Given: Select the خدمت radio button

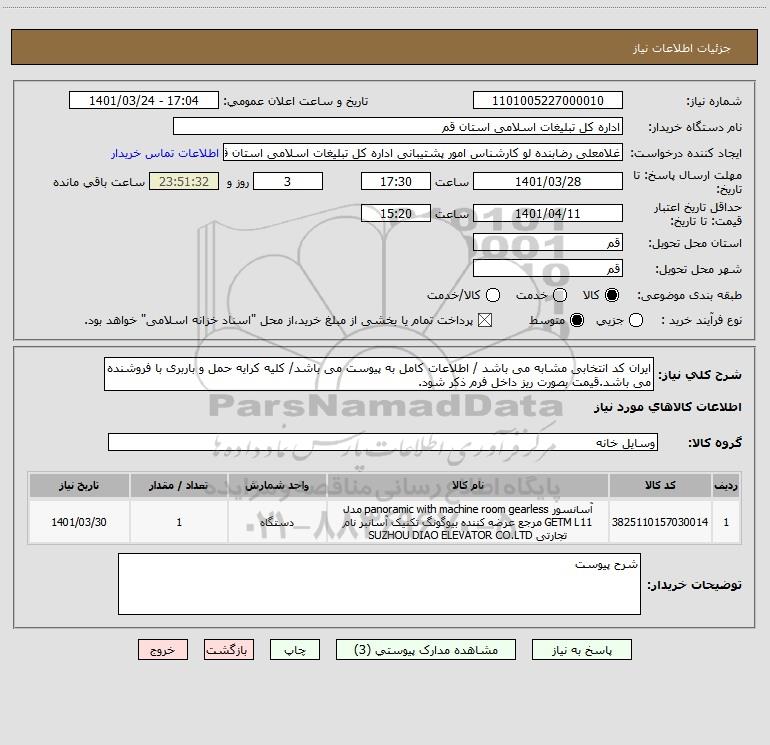Looking at the screenshot, I should pyautogui.click(x=560, y=295).
